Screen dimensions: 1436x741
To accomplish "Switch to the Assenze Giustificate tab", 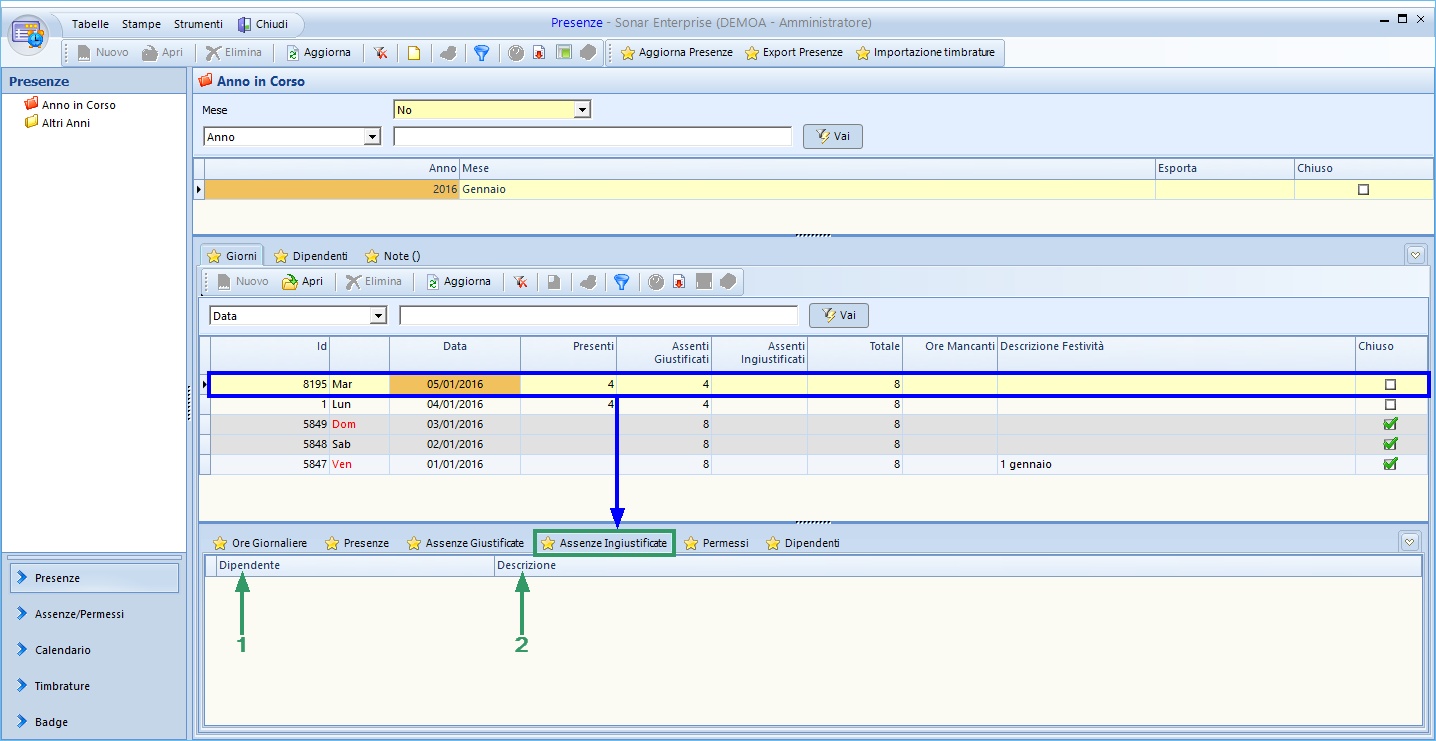I will click(465, 543).
